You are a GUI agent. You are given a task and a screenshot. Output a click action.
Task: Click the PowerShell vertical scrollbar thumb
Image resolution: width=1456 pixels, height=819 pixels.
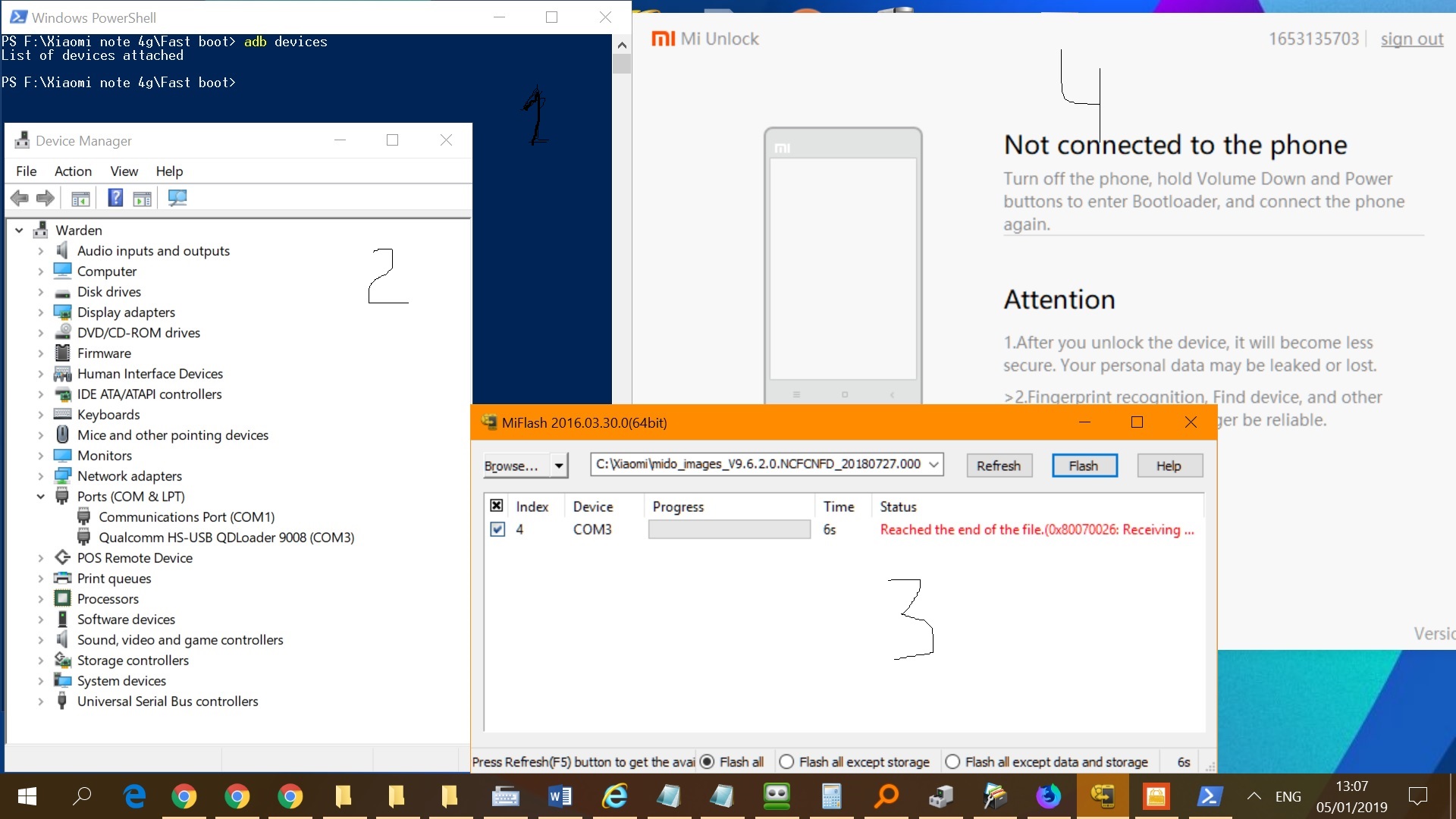pyautogui.click(x=622, y=64)
